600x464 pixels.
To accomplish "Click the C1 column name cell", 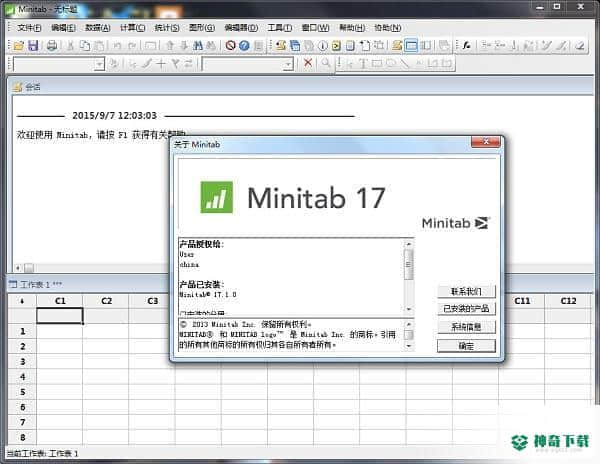I will click(60, 316).
